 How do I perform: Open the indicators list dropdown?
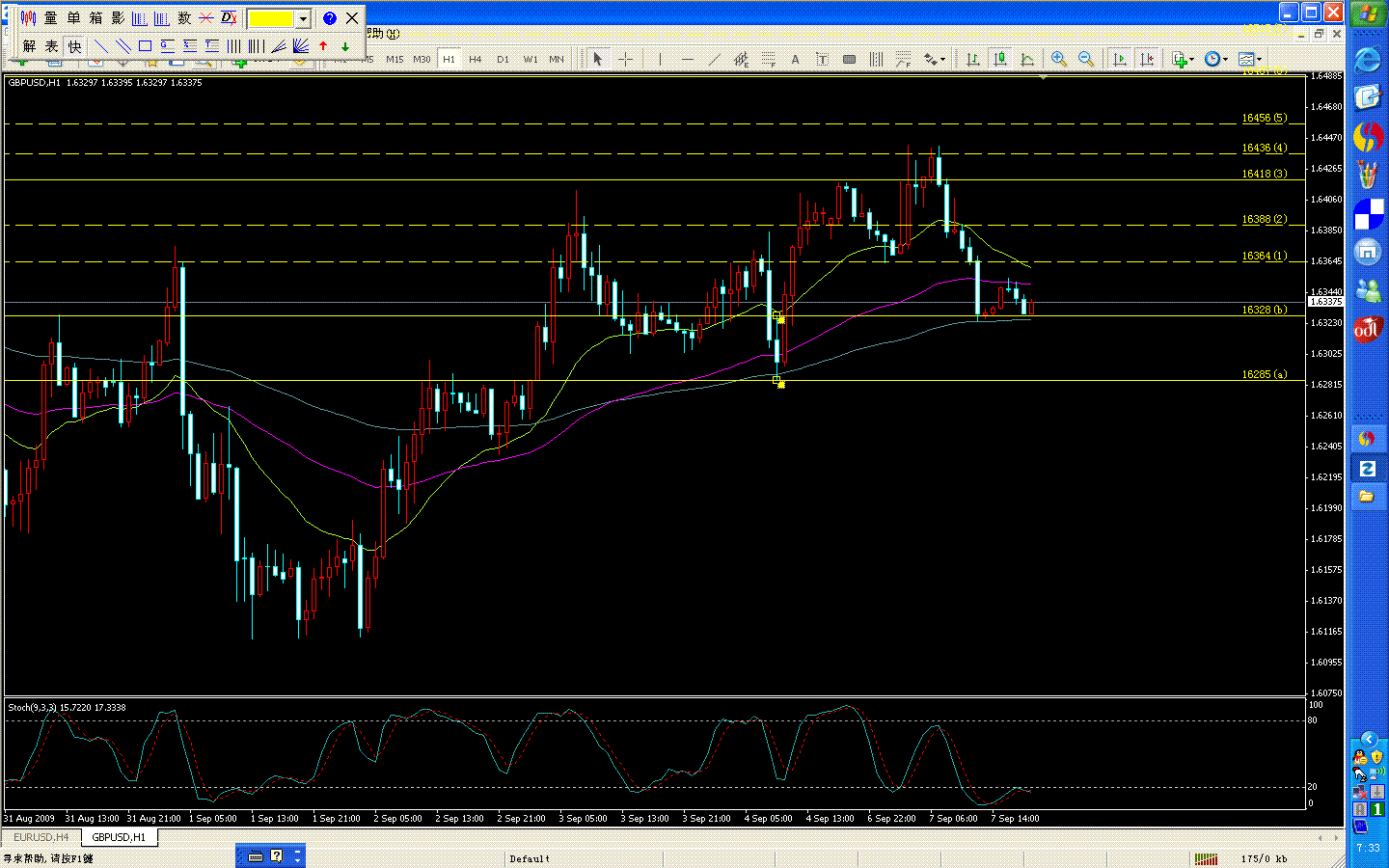(1183, 60)
